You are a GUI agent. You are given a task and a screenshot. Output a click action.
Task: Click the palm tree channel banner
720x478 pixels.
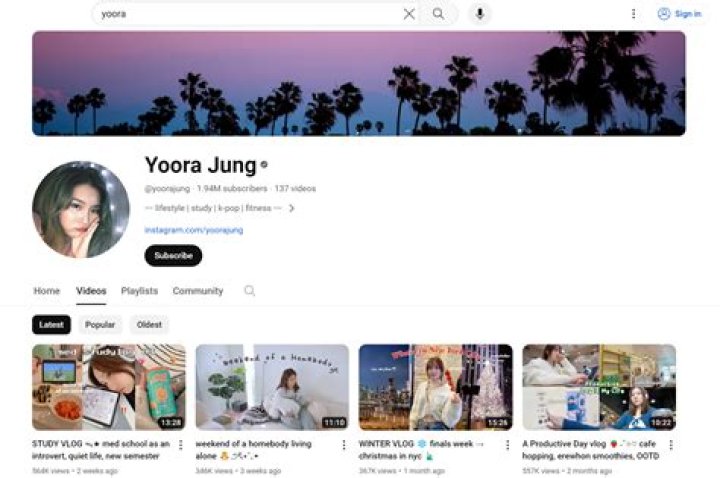359,83
